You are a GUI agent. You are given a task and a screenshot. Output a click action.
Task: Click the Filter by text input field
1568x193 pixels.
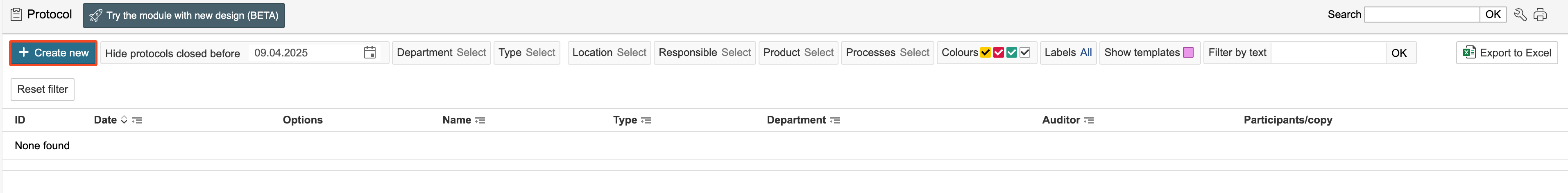pos(1328,53)
